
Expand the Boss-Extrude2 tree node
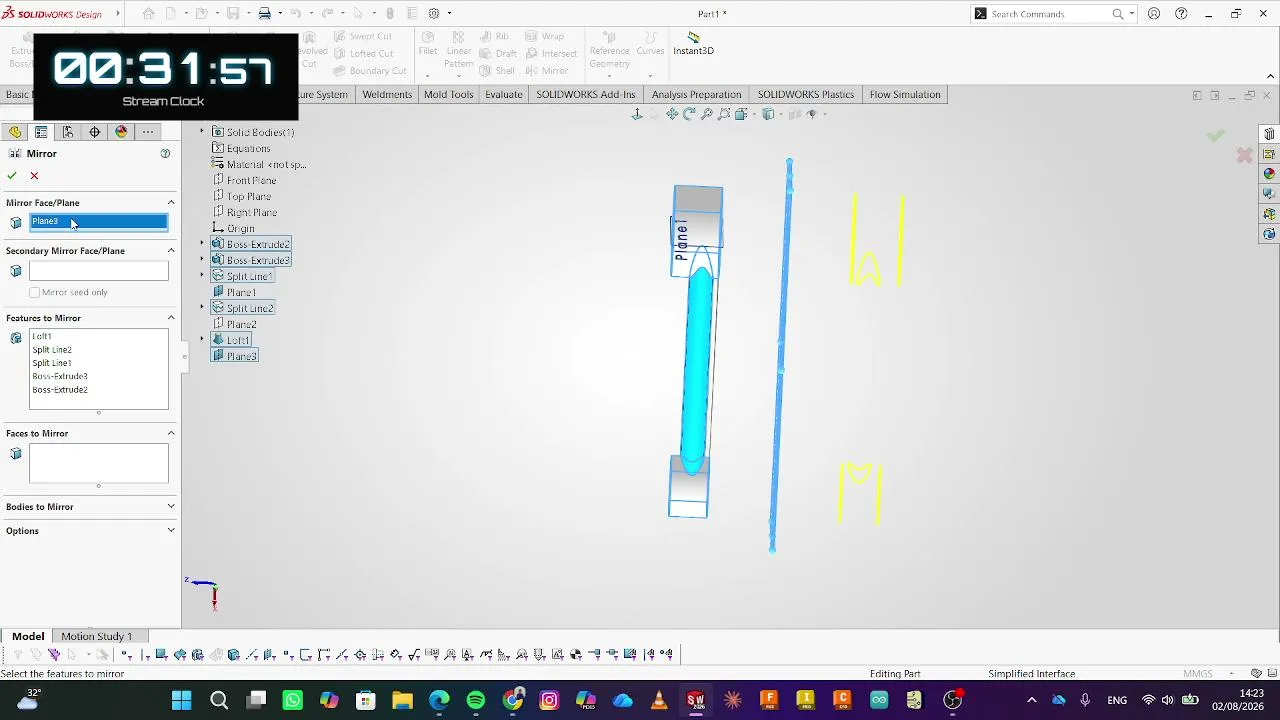pos(202,244)
